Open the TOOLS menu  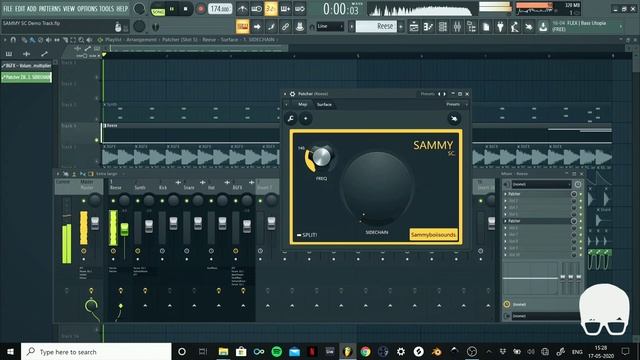coord(107,9)
